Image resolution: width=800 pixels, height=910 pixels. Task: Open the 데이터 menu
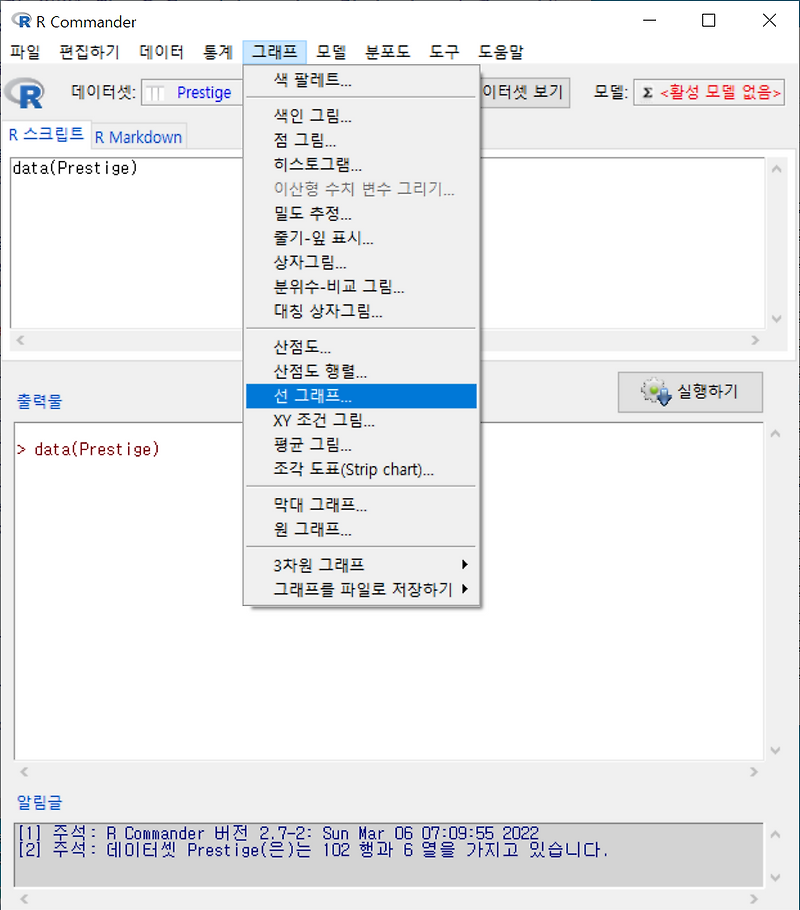[x=161, y=52]
